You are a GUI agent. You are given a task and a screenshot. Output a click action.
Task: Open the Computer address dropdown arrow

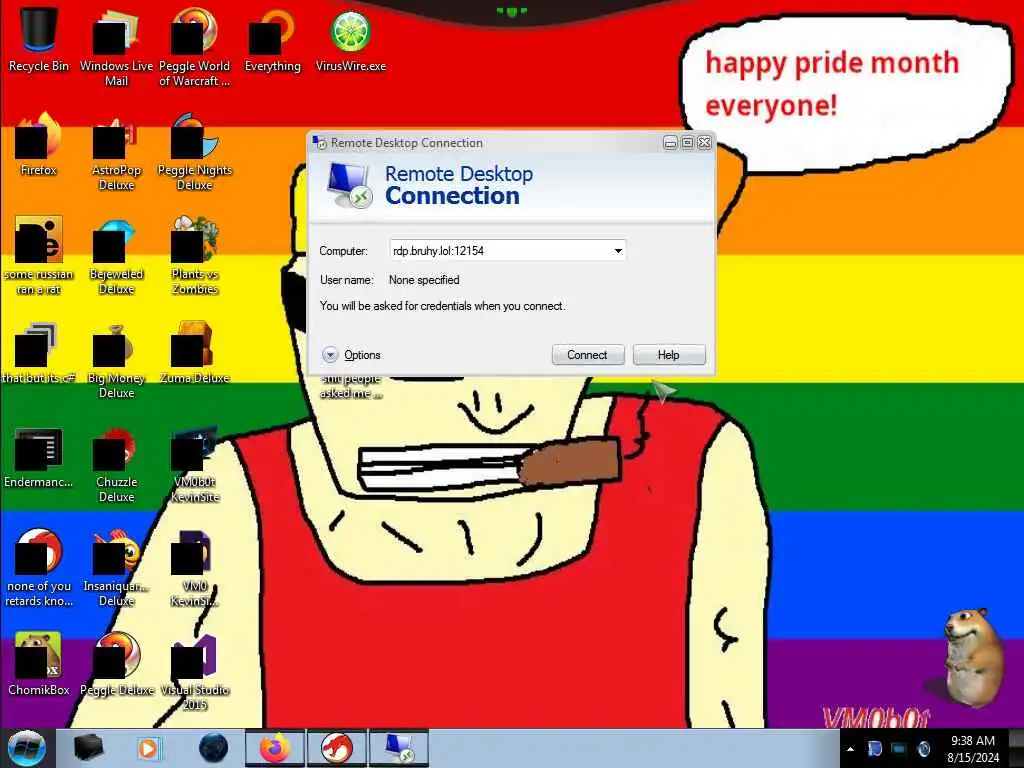tap(618, 251)
